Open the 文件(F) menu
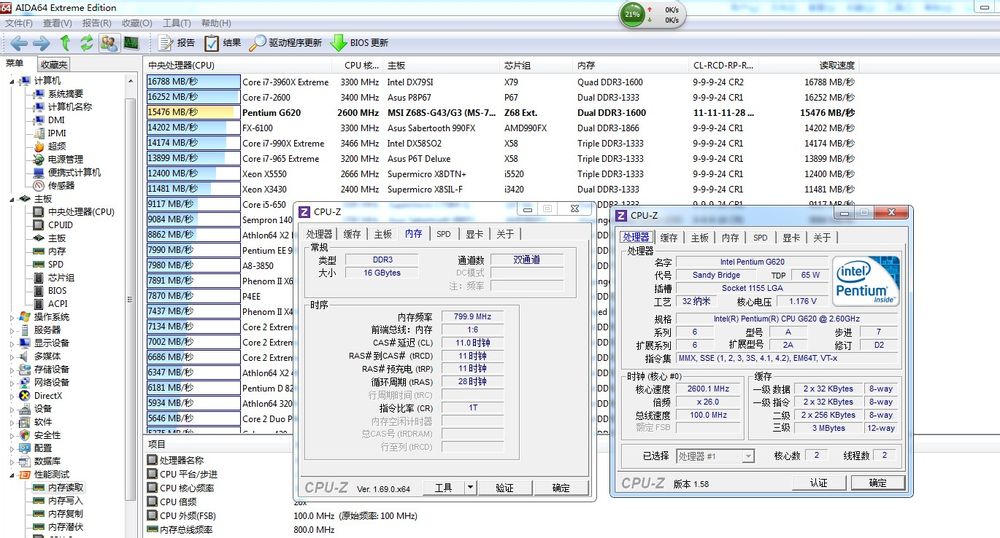This screenshot has width=1000, height=538. tap(19, 23)
